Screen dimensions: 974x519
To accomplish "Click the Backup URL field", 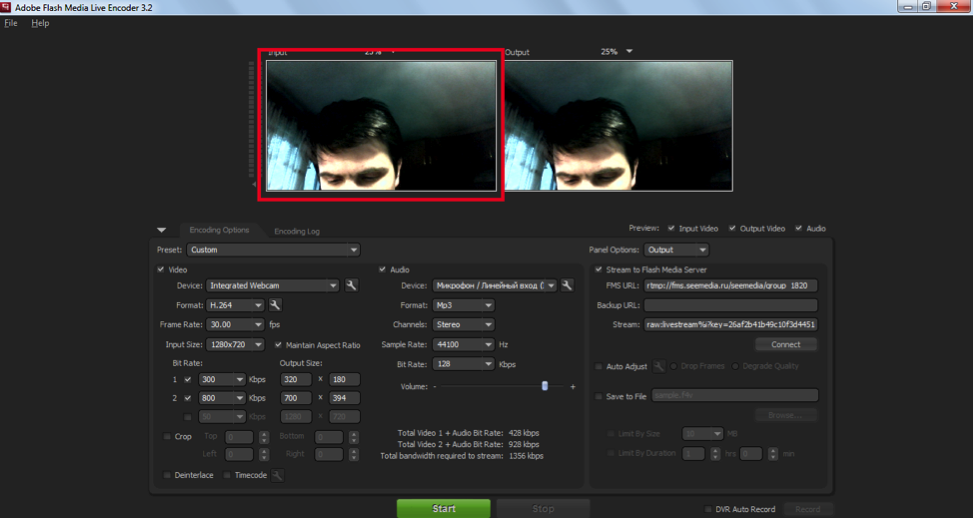I will point(730,305).
